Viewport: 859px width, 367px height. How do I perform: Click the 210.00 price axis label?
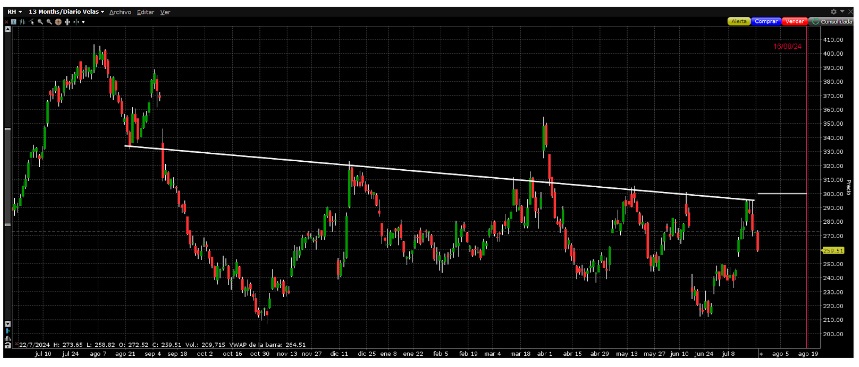[832, 320]
